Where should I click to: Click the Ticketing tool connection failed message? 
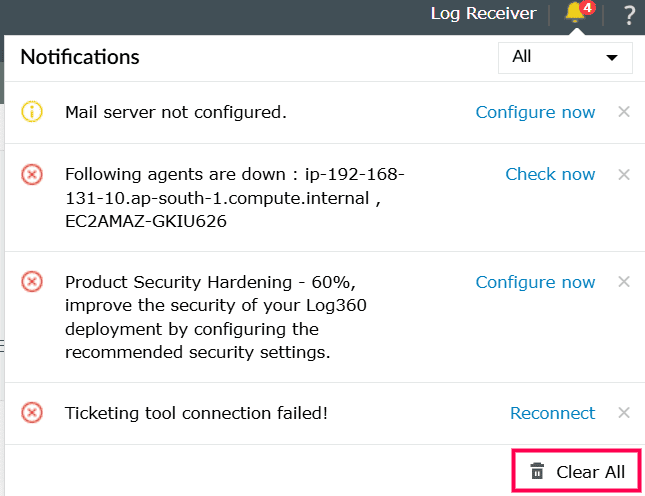[x=196, y=413]
